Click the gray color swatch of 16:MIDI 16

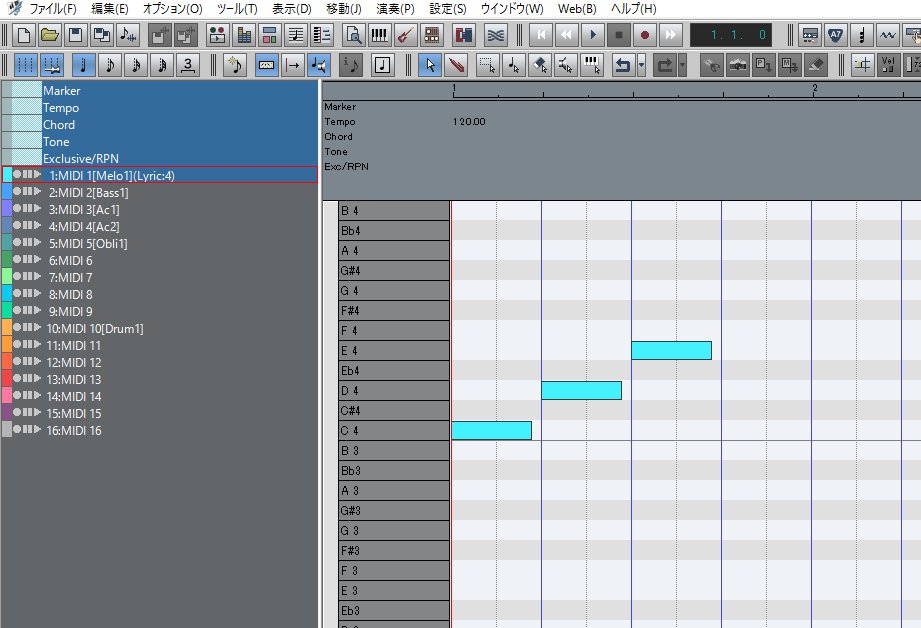point(7,430)
